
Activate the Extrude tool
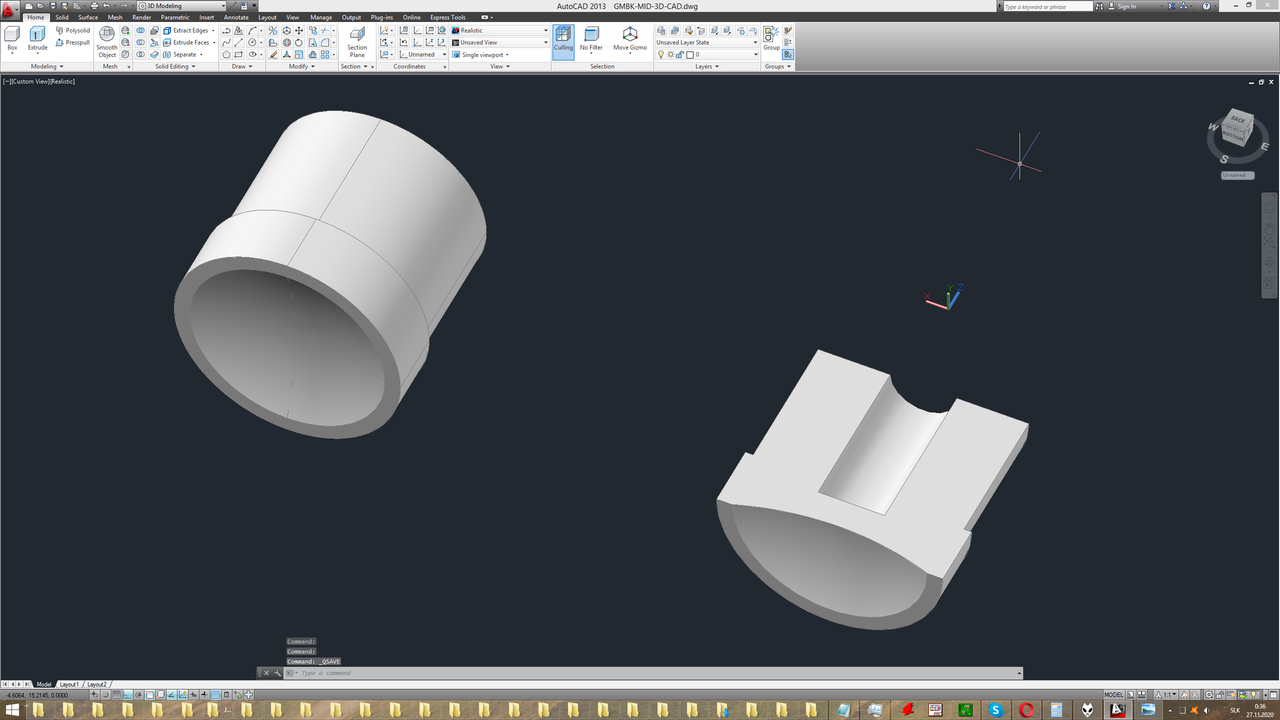click(37, 39)
